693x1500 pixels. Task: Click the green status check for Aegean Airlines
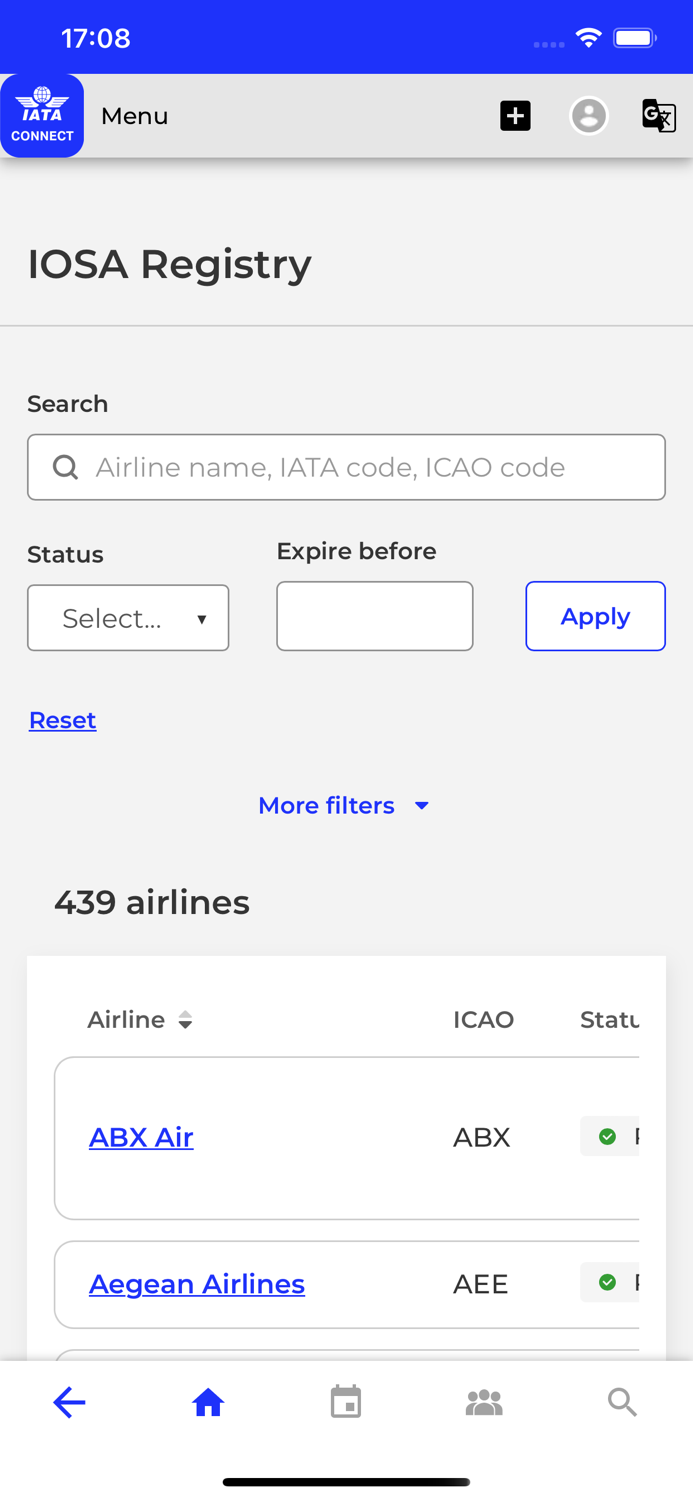coord(608,1281)
